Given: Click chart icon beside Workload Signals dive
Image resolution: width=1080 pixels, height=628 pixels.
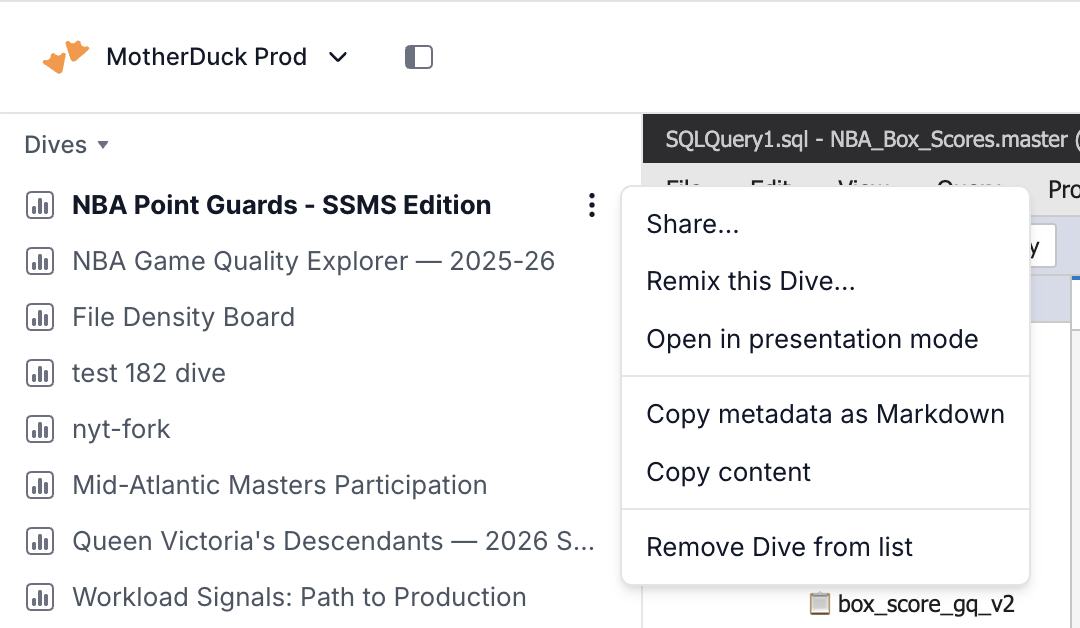Looking at the screenshot, I should (40, 598).
